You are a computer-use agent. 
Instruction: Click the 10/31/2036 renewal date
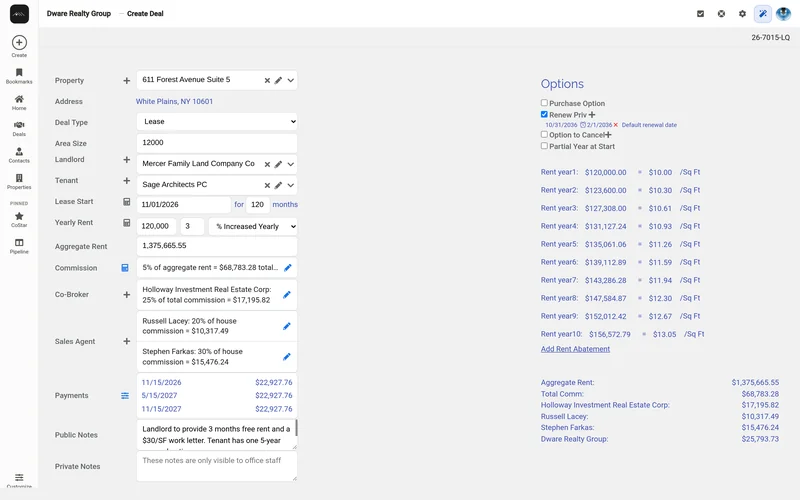coord(561,125)
